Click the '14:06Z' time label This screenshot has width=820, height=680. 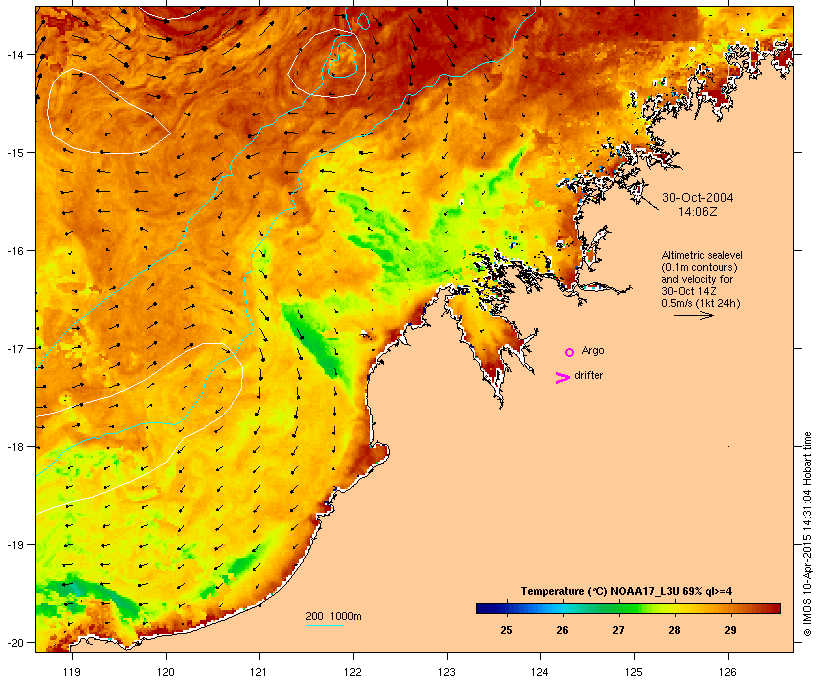698,212
